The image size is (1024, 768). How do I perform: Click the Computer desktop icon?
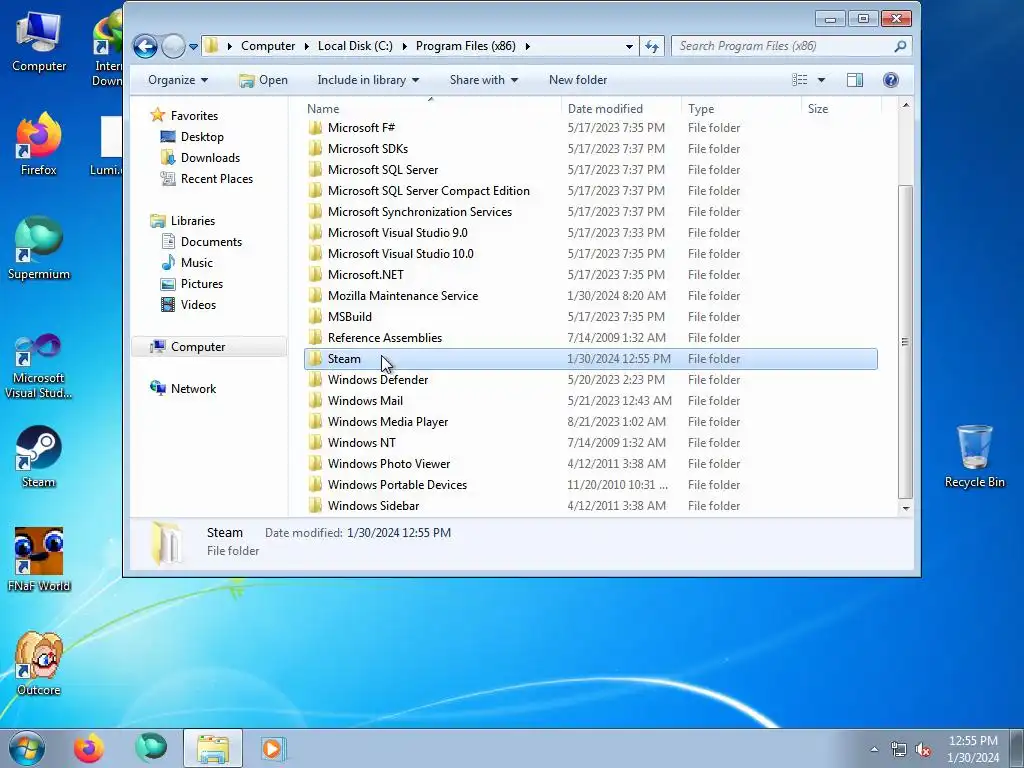[39, 41]
